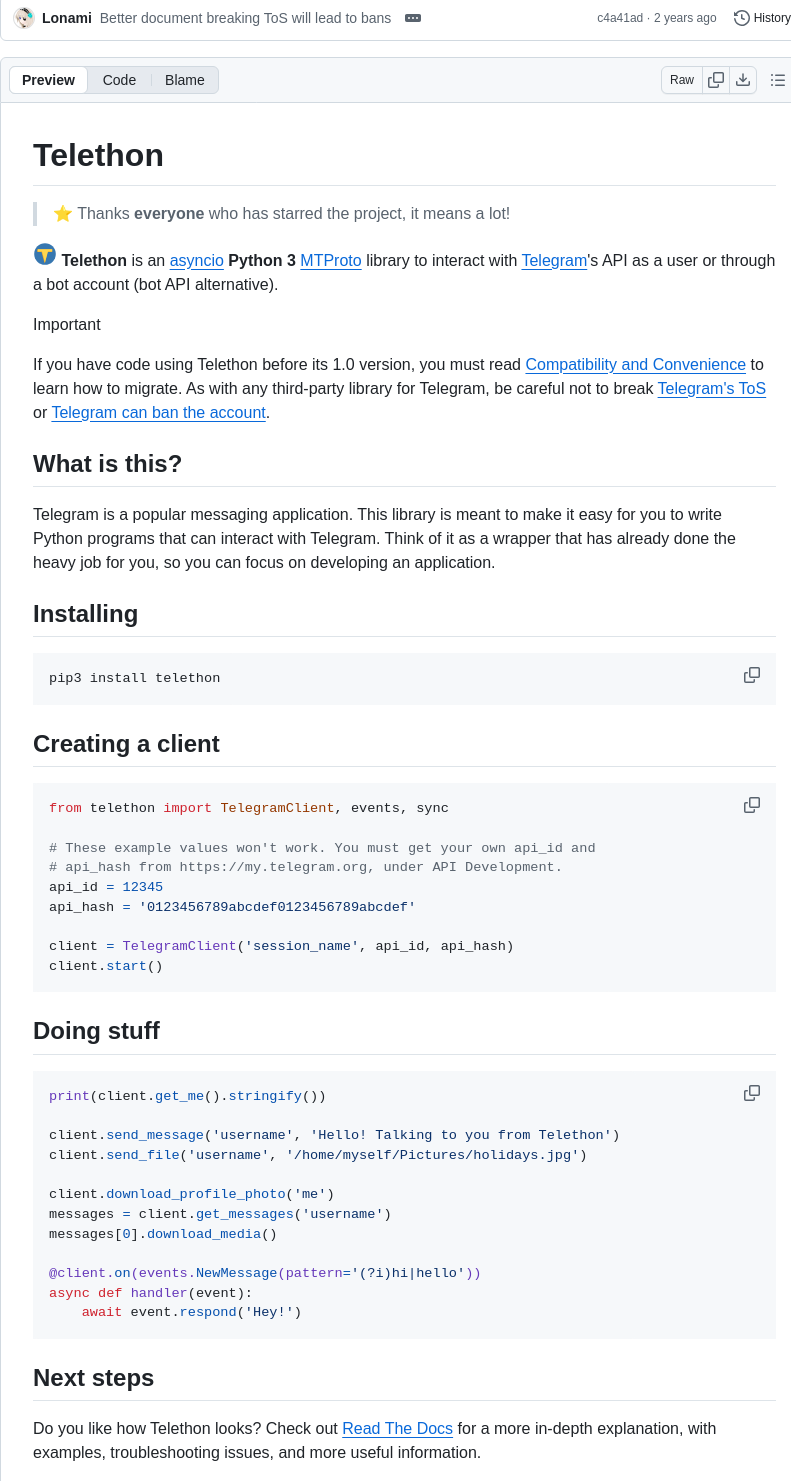Screen dimensions: 791x1481
Task: Open the document outline menu
Action: pos(778,80)
